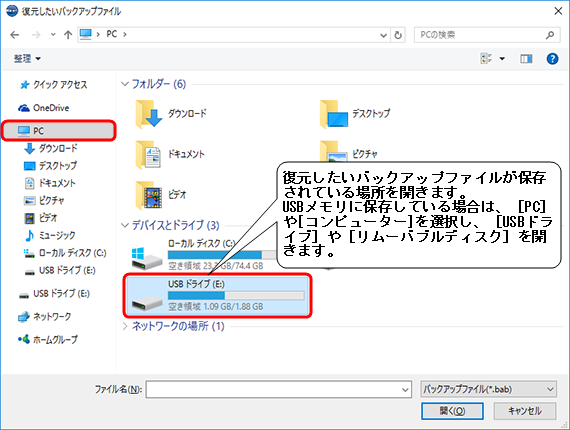The height and width of the screenshot is (430, 570).
Task: Collapse the デバイスとドライブ (3) group
Action: [125, 225]
